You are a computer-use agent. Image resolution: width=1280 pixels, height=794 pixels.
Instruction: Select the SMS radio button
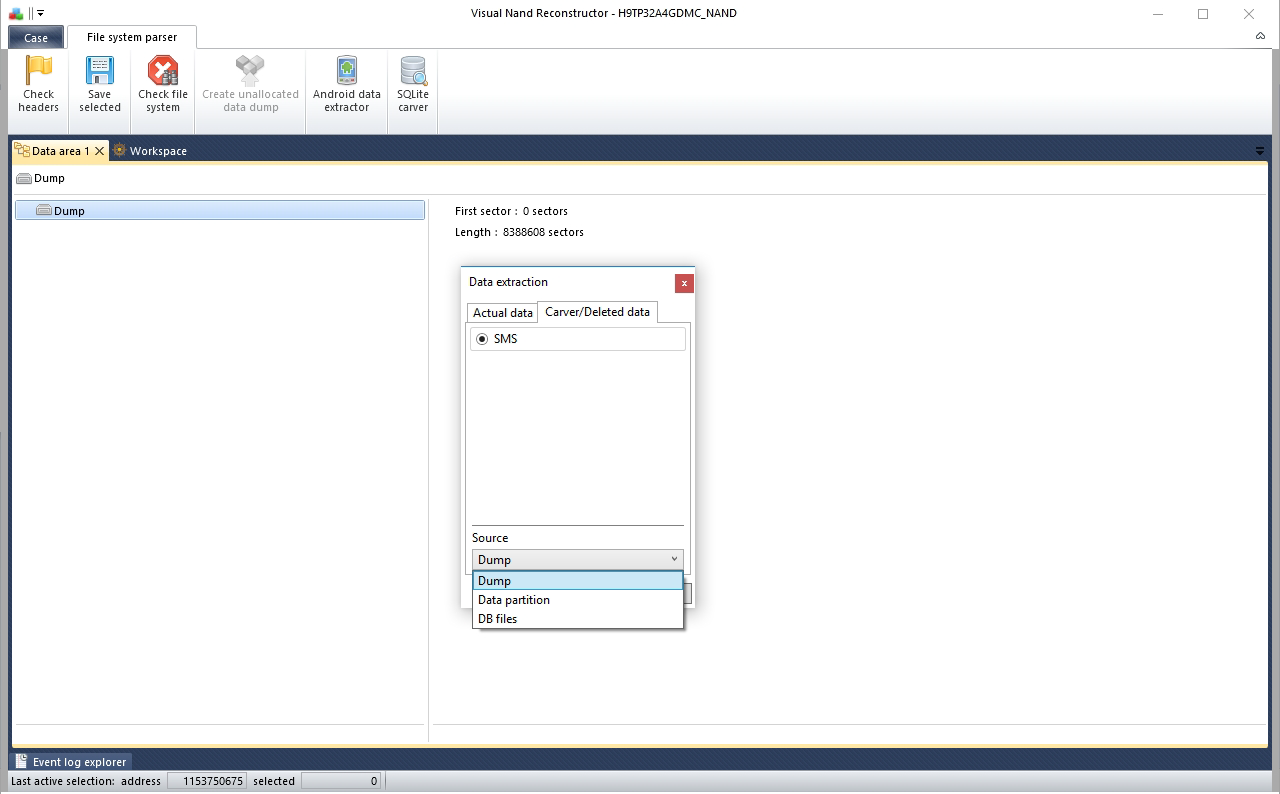[482, 339]
